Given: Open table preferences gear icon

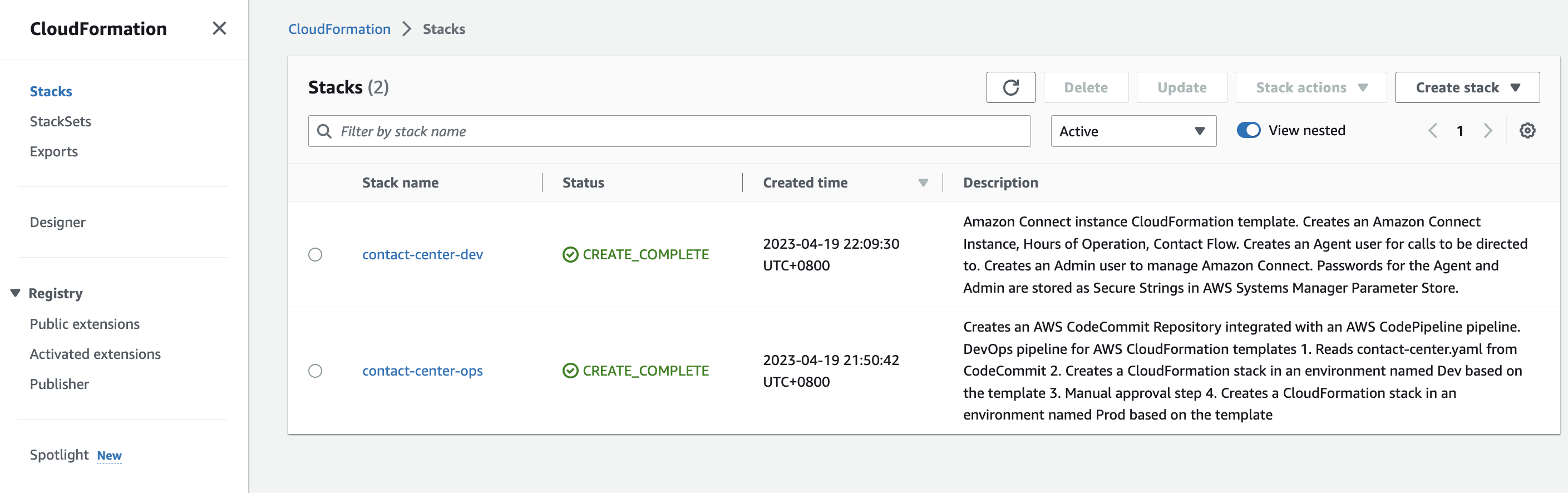Looking at the screenshot, I should [1527, 131].
